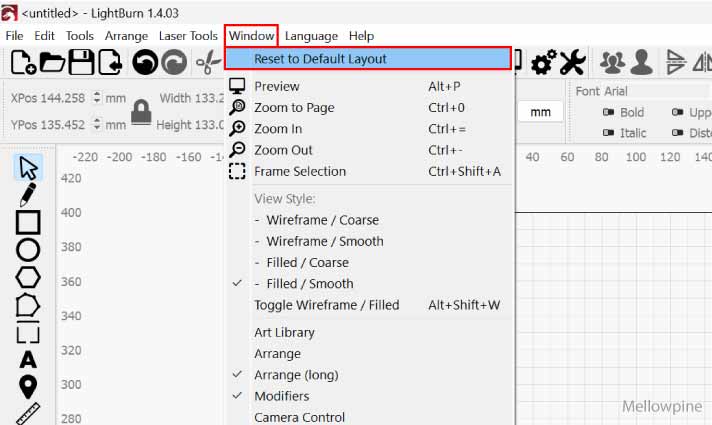The height and width of the screenshot is (425, 712).
Task: Select the Edit Nodes pencil tool
Action: (28, 194)
